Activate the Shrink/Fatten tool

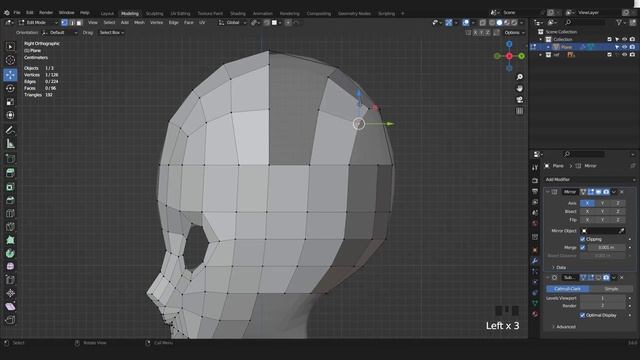tap(10, 293)
